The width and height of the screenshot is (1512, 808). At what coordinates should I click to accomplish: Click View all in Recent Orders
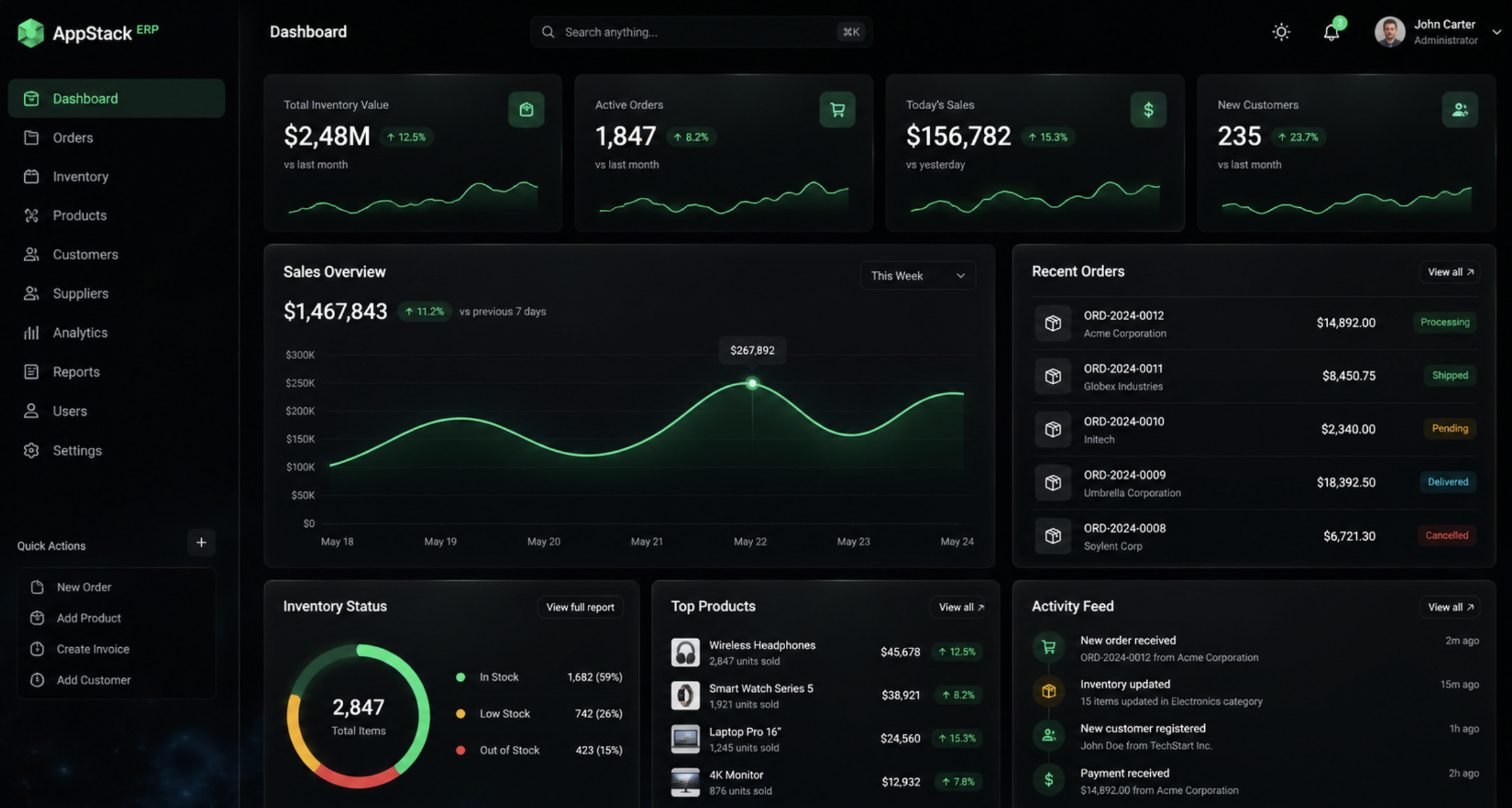[x=1450, y=272]
